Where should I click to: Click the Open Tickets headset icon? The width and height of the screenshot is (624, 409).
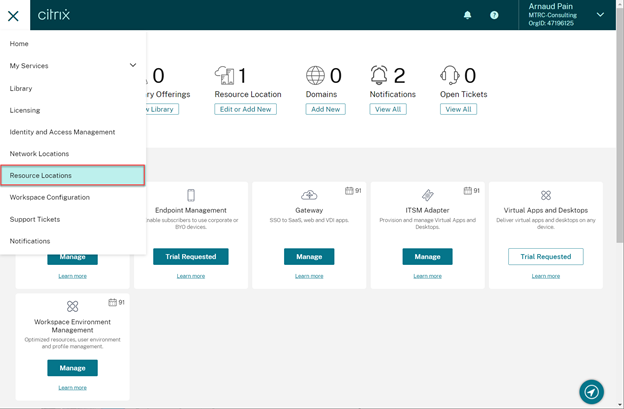[450, 76]
